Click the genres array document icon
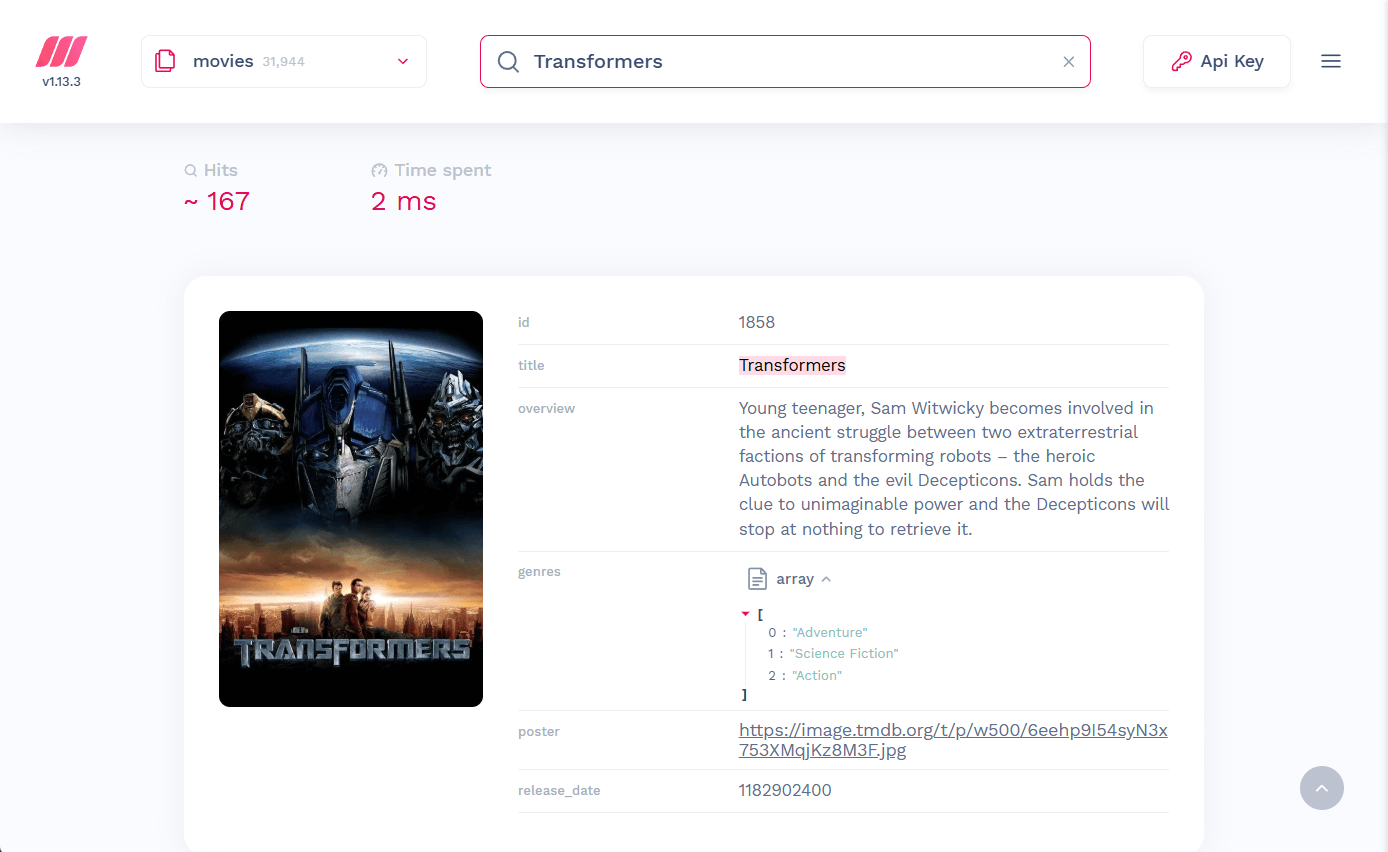 pyautogui.click(x=758, y=579)
